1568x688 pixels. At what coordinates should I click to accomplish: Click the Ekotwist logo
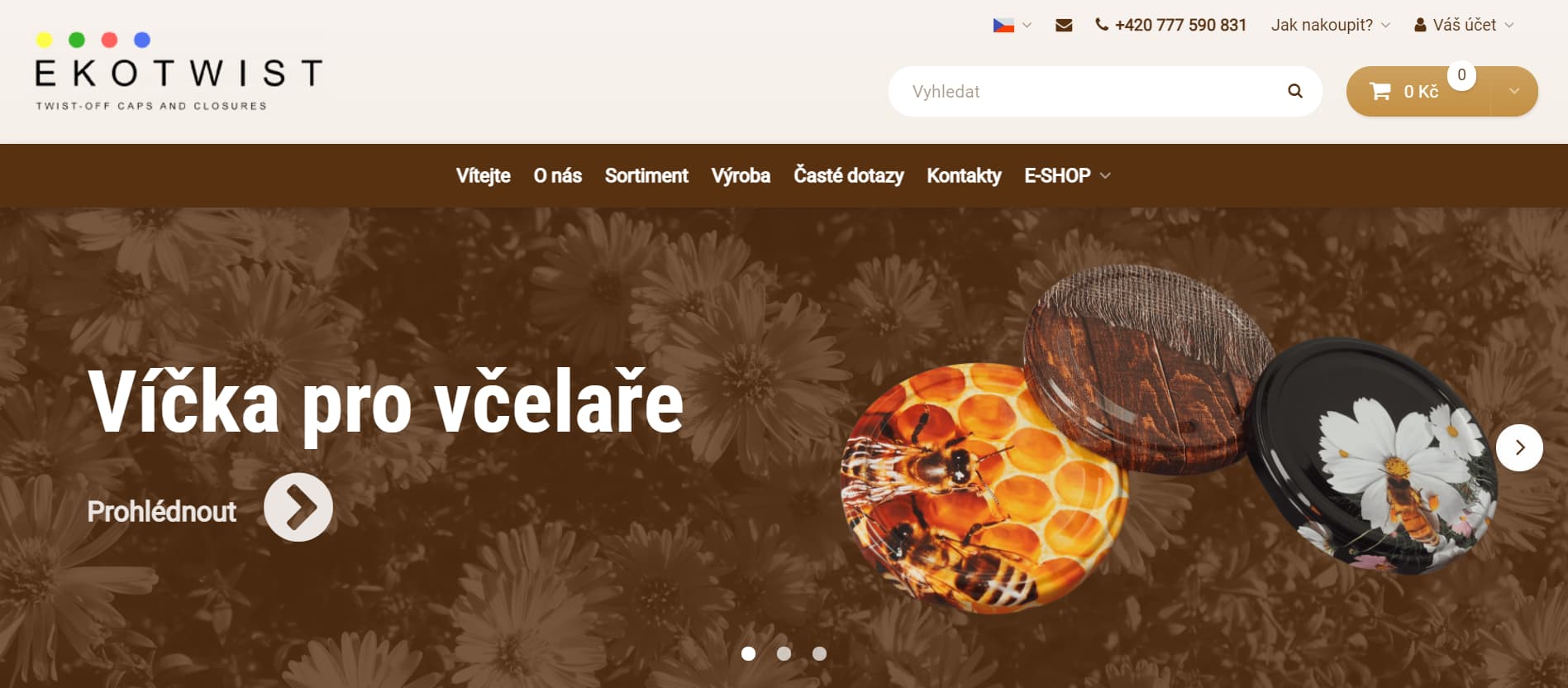pos(178,72)
